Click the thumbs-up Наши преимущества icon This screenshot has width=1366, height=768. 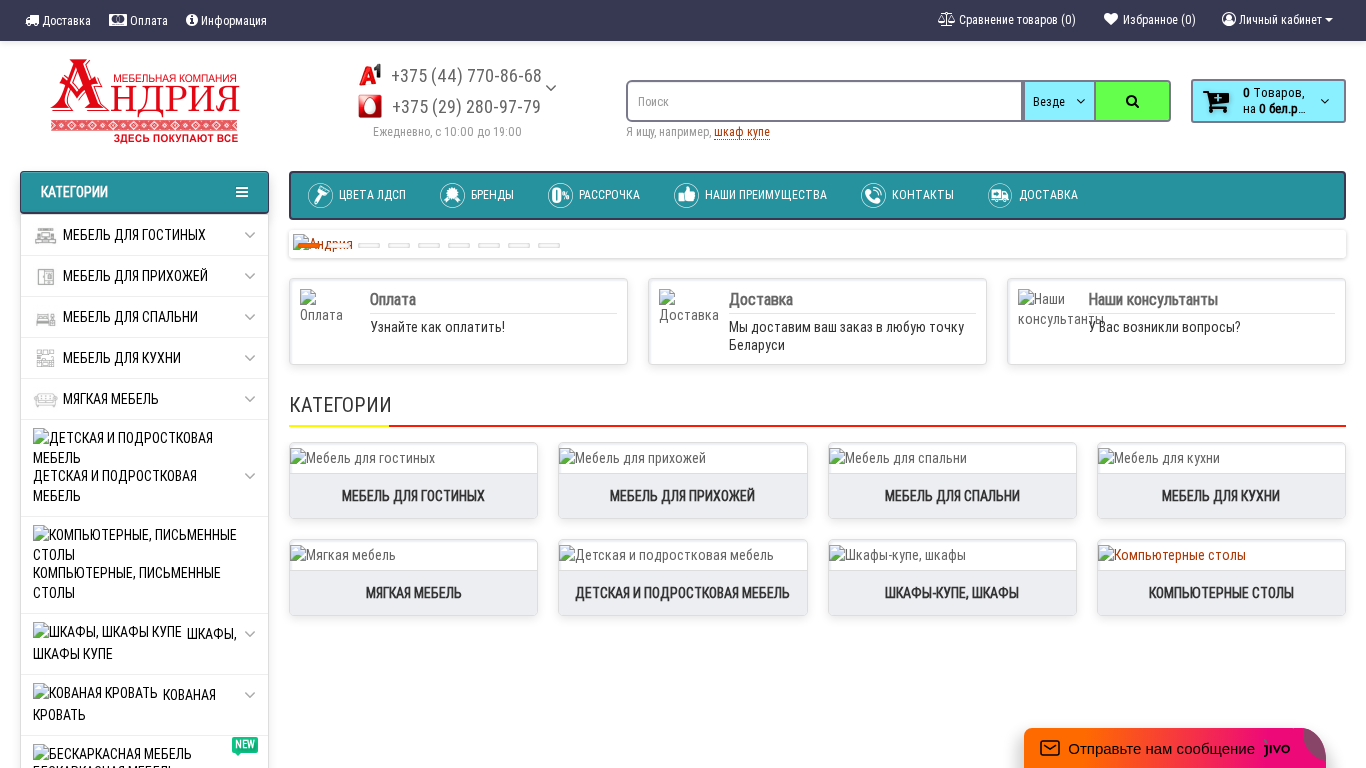click(686, 195)
